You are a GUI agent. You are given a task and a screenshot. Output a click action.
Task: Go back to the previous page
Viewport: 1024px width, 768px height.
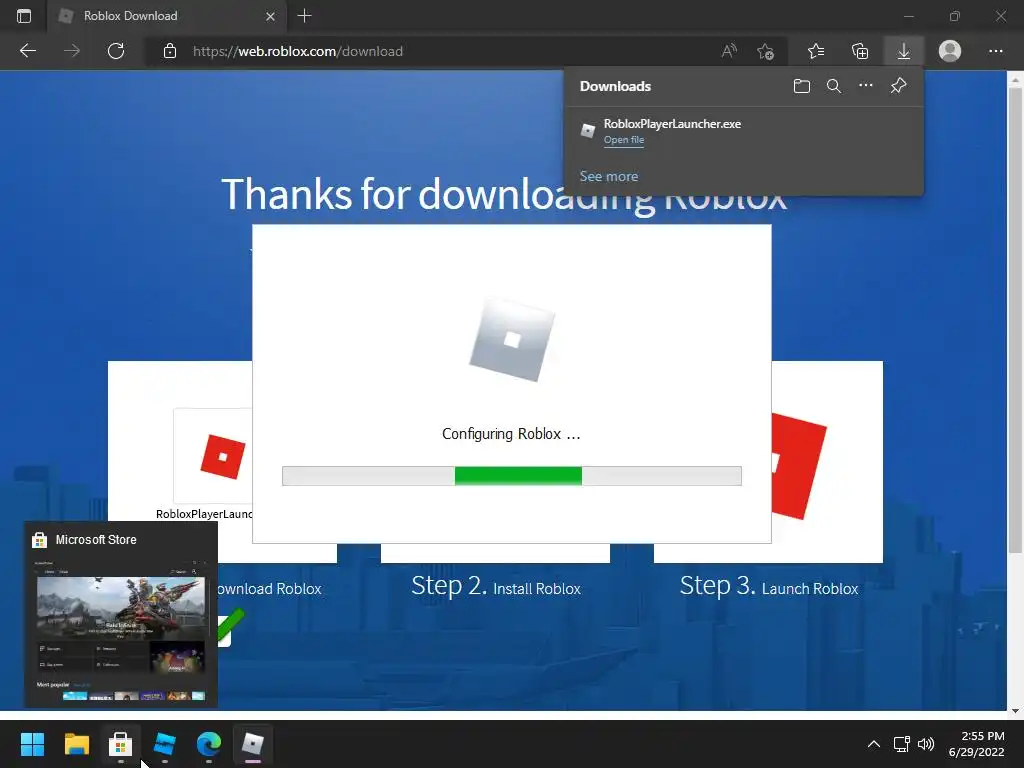[x=27, y=51]
